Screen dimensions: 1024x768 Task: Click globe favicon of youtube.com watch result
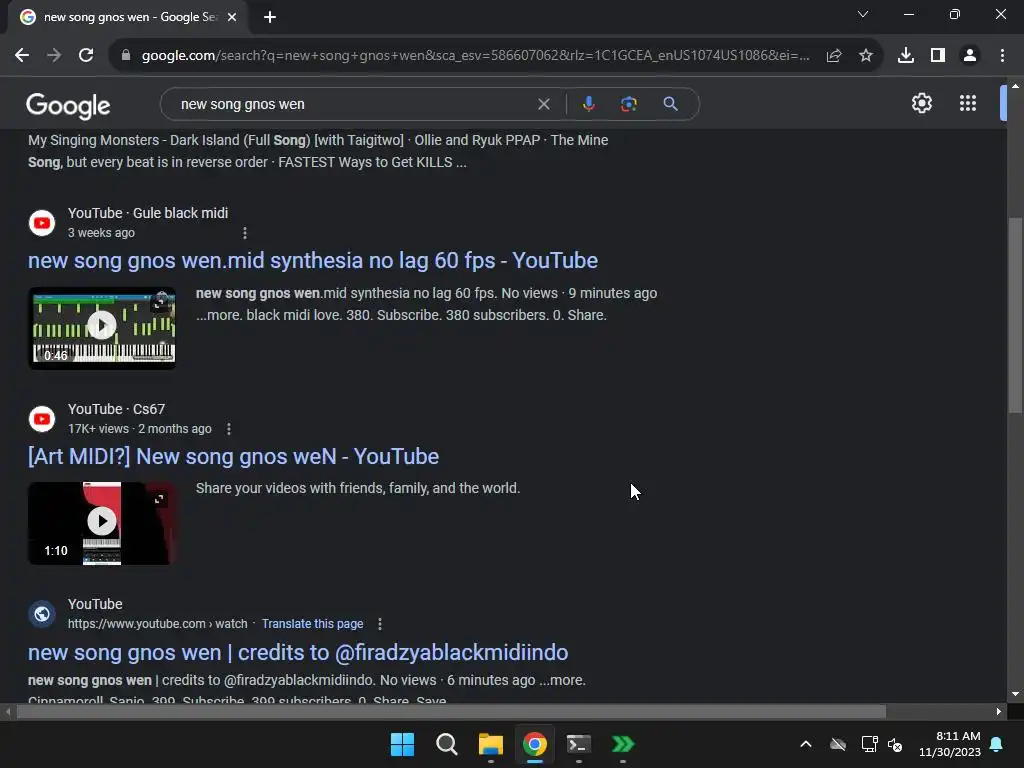(42, 614)
